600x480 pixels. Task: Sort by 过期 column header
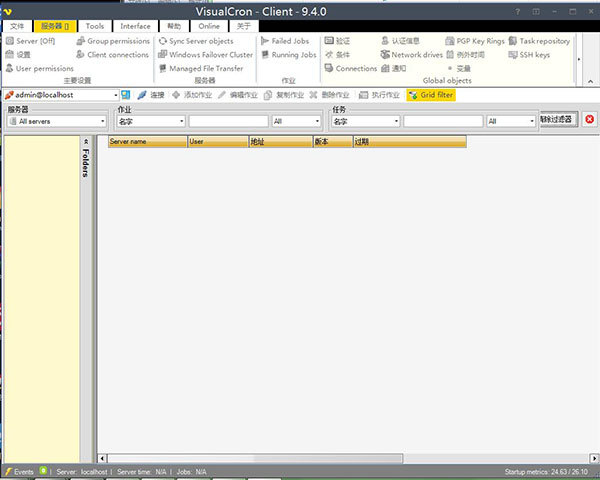[x=409, y=141]
